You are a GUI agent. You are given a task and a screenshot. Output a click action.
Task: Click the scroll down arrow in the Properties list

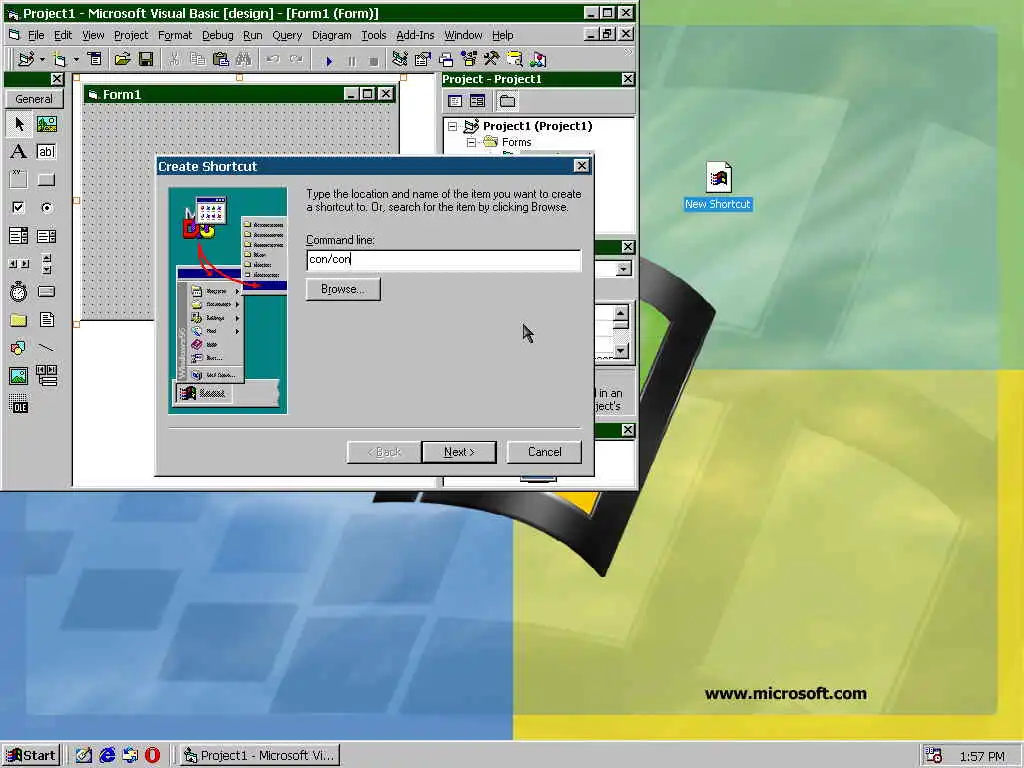[x=620, y=351]
